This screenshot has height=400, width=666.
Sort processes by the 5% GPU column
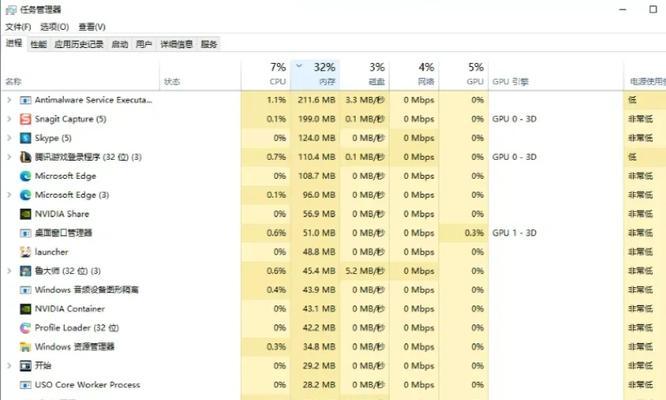[x=463, y=75]
